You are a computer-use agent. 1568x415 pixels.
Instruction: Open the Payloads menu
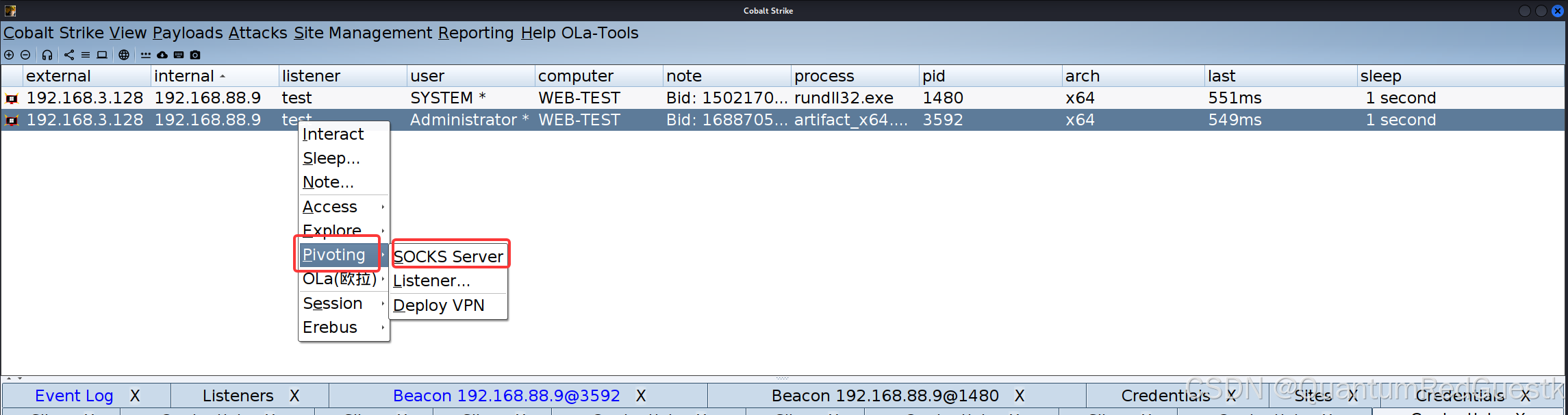click(x=188, y=33)
